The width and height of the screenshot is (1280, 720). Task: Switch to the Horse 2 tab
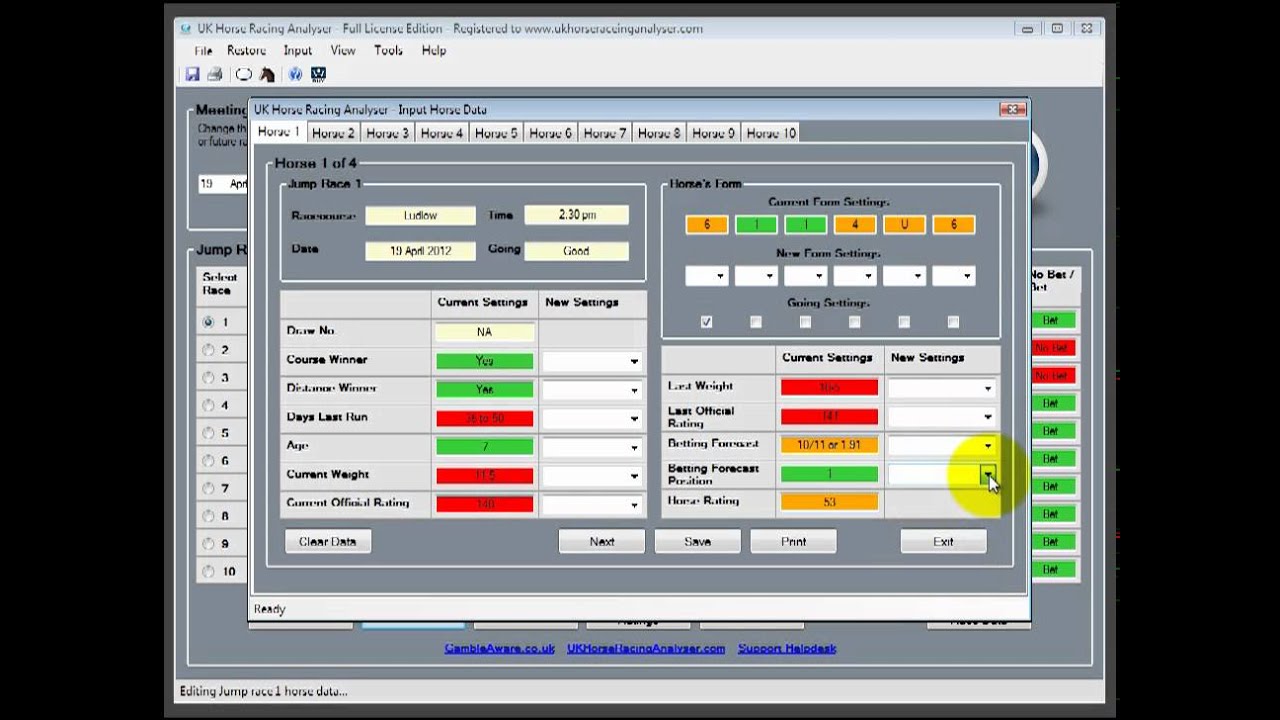coord(333,133)
